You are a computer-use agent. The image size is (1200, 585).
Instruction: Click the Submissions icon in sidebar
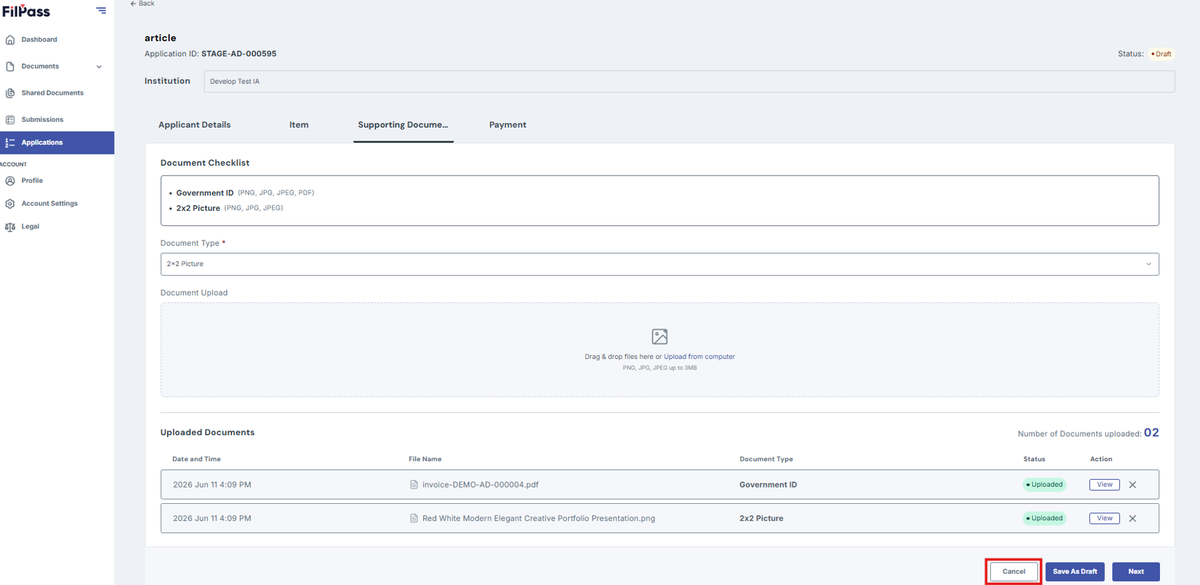click(10, 120)
